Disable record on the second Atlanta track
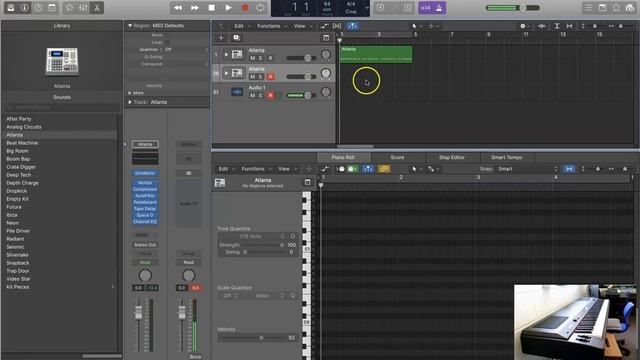 (270, 77)
